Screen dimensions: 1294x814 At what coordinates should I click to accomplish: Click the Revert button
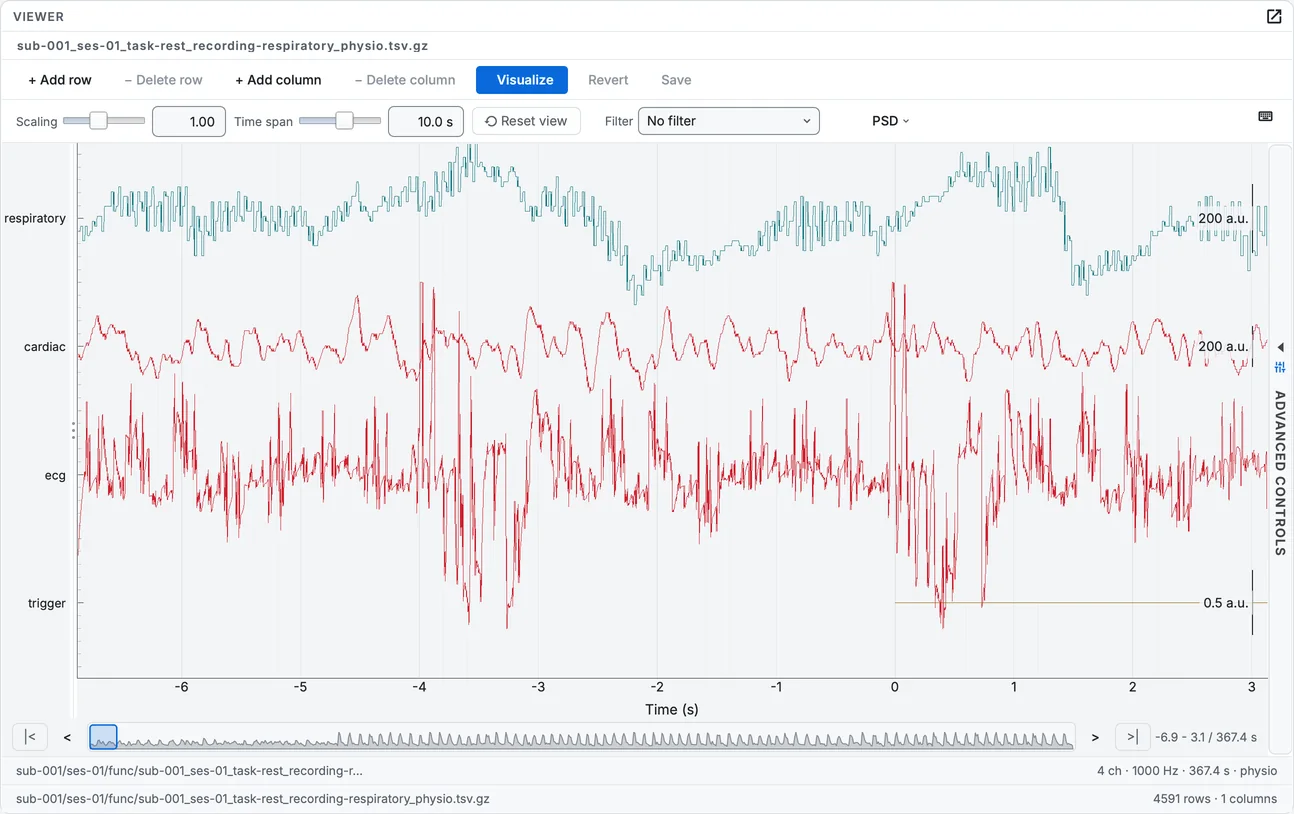(608, 80)
